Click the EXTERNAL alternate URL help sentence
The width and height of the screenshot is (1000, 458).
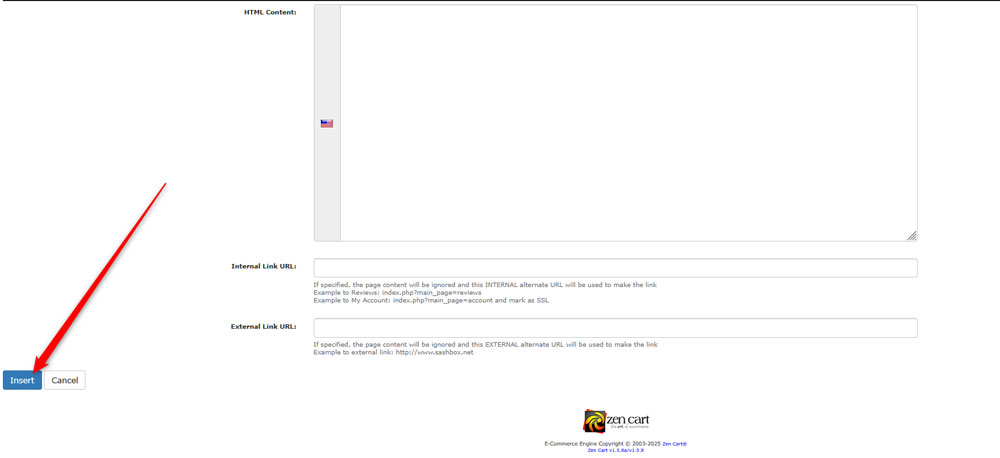pyautogui.click(x=485, y=344)
